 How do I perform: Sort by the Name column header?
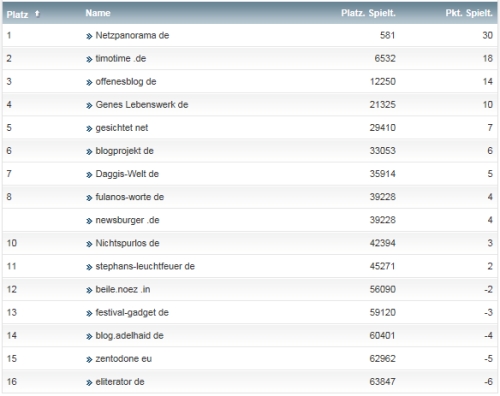tap(98, 13)
